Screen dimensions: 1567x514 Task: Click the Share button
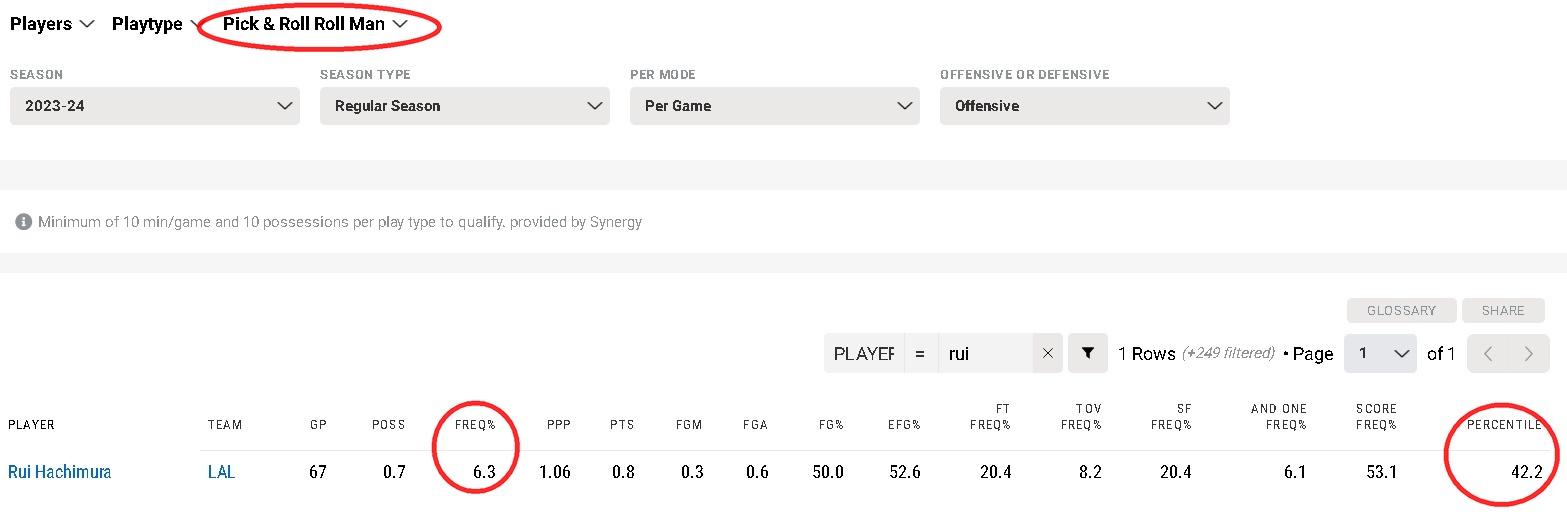point(1503,310)
